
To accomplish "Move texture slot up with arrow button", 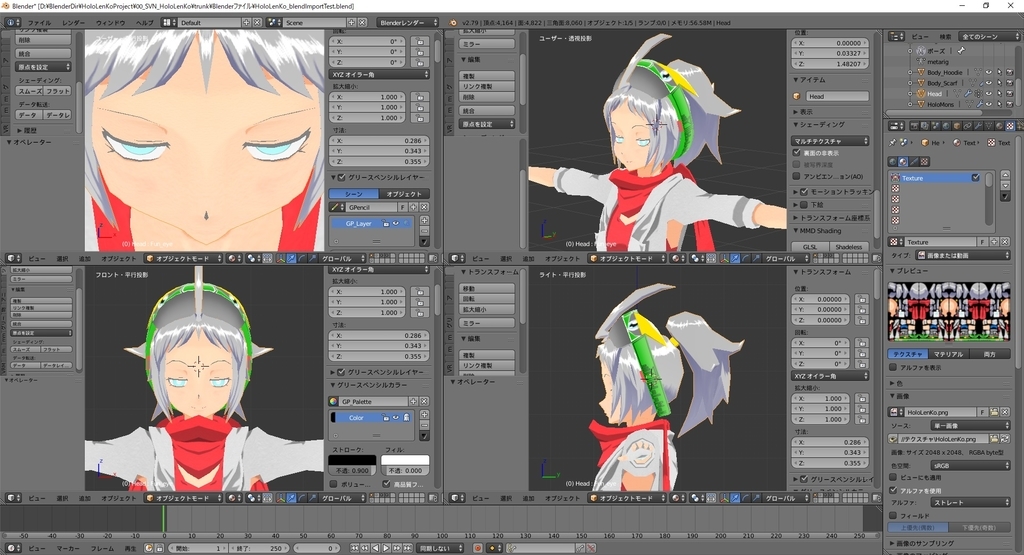I will point(1006,175).
